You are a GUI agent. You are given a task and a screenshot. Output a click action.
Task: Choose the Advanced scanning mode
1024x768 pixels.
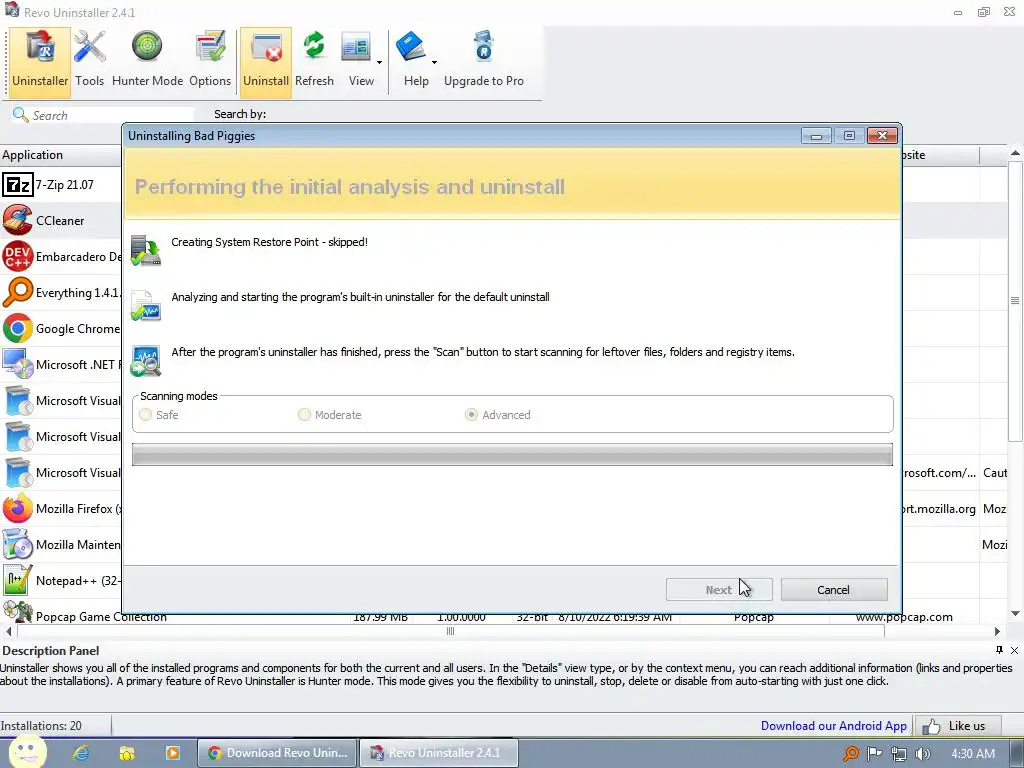point(471,415)
